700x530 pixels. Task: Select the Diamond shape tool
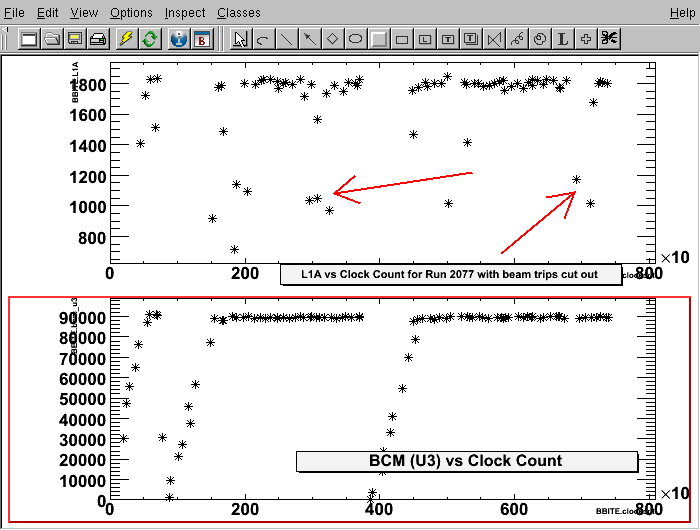[333, 39]
